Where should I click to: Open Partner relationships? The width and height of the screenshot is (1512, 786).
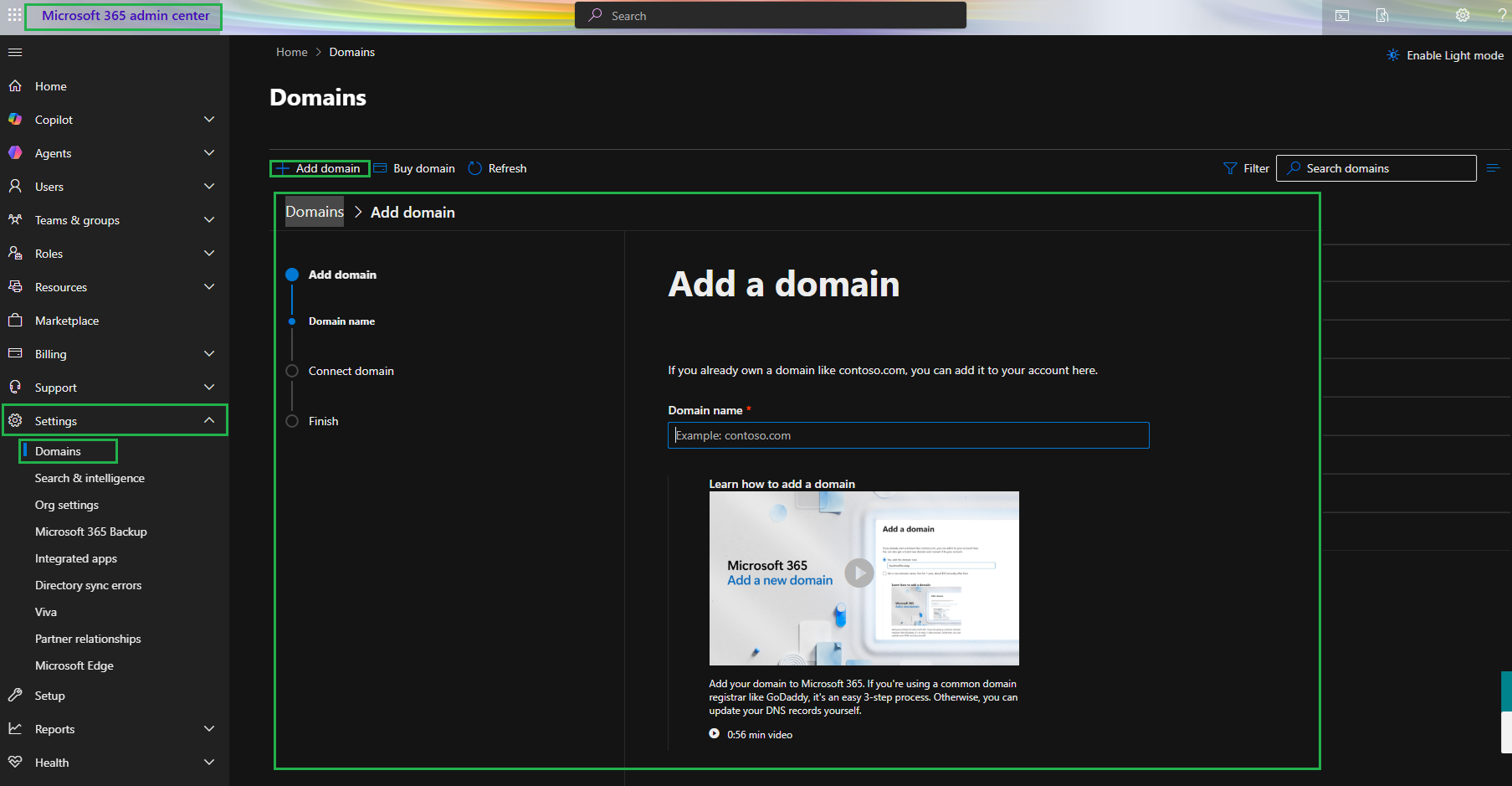pyautogui.click(x=88, y=639)
